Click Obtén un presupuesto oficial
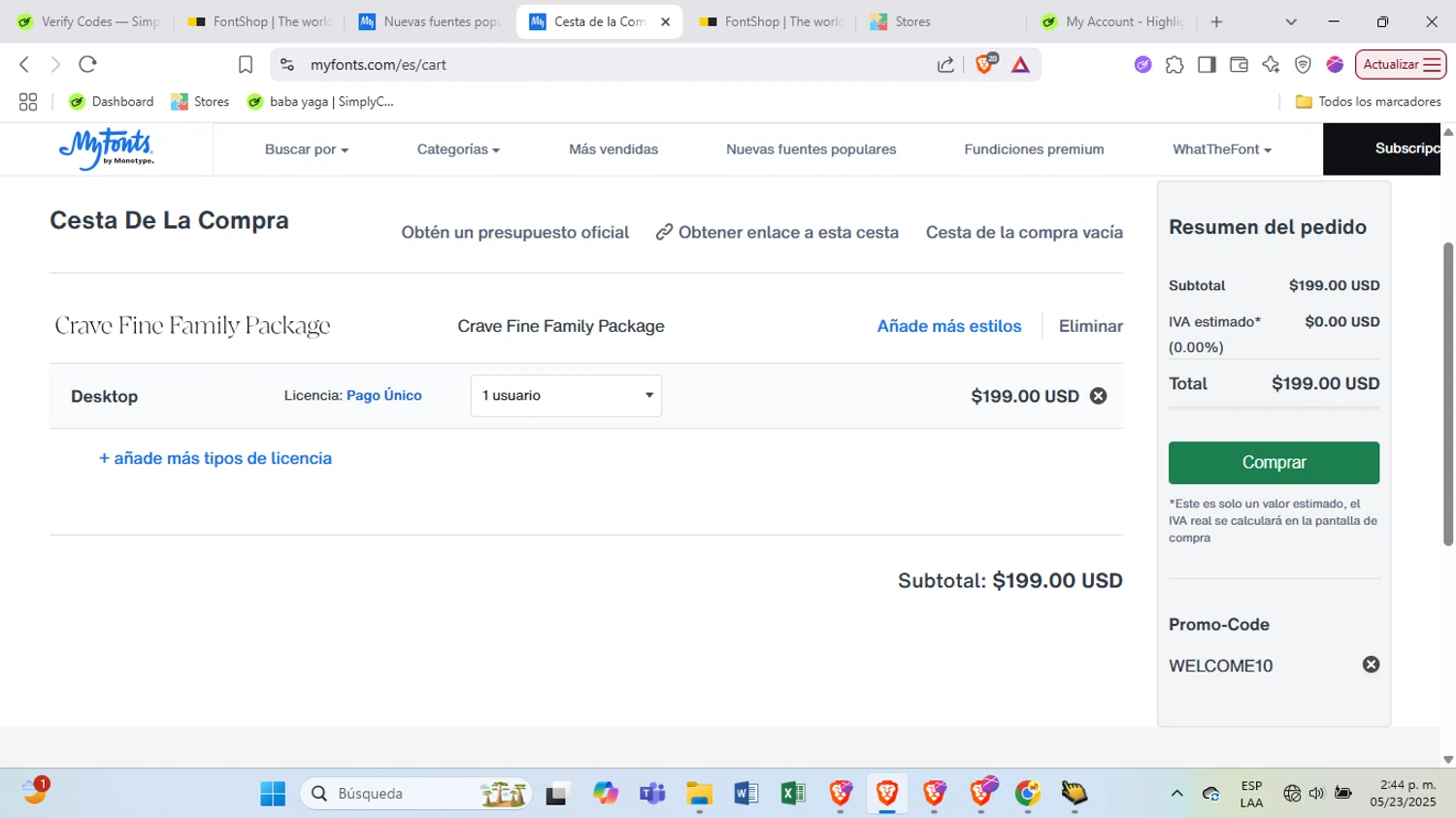The width and height of the screenshot is (1456, 818). coord(515,233)
